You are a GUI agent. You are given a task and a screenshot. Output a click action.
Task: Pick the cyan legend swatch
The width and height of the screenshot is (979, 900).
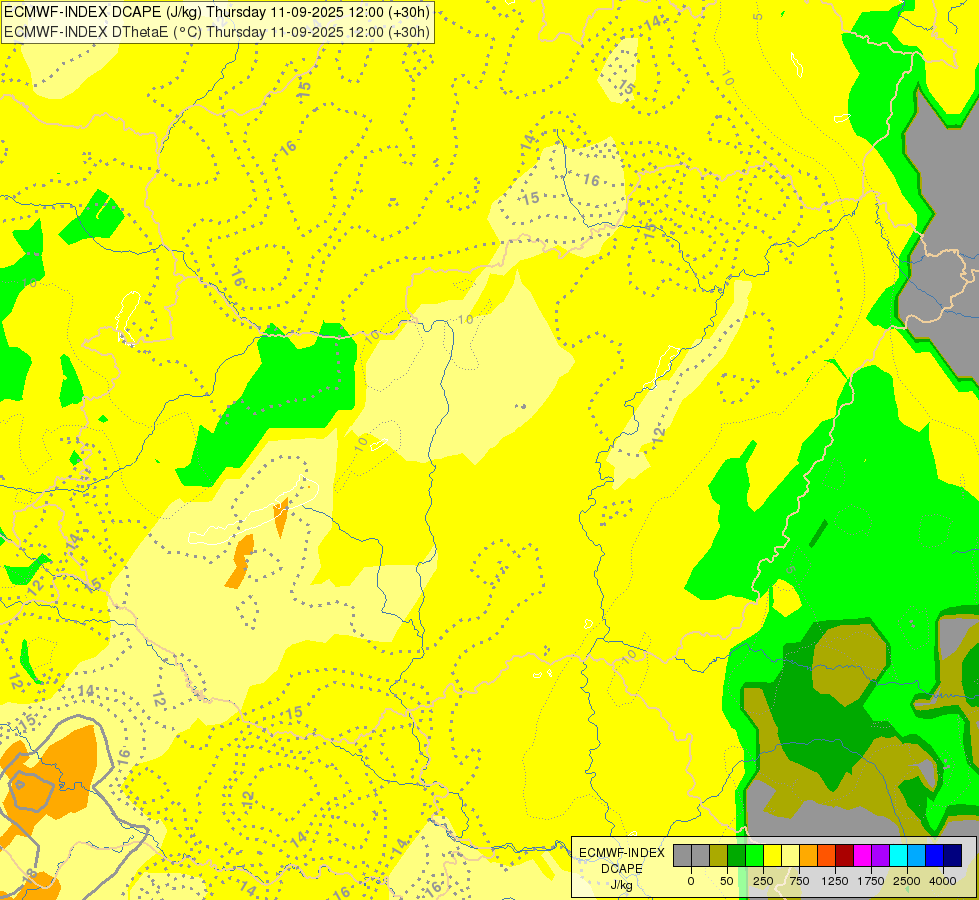pyautogui.click(x=899, y=855)
